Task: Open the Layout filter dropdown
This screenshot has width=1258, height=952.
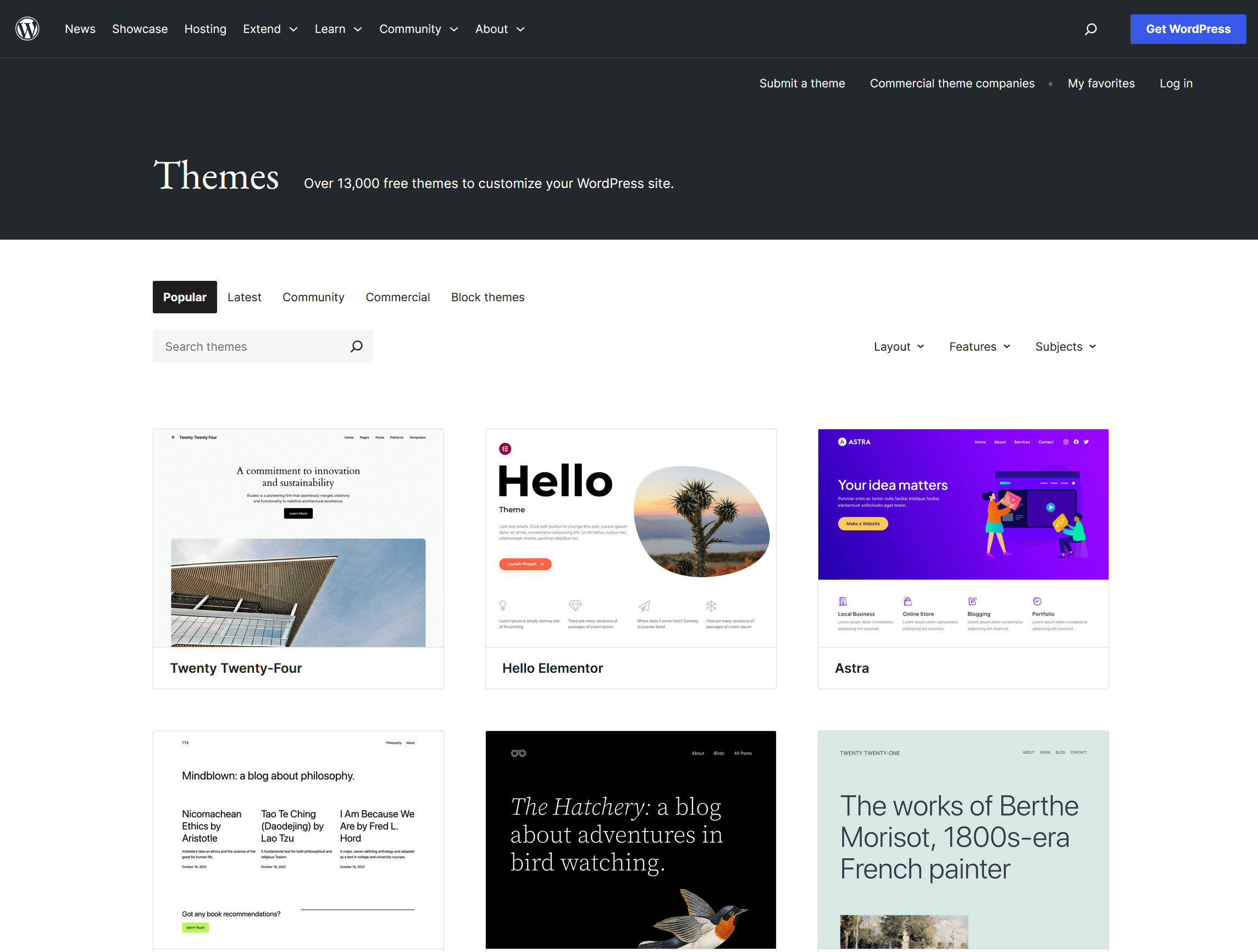Action: [897, 346]
